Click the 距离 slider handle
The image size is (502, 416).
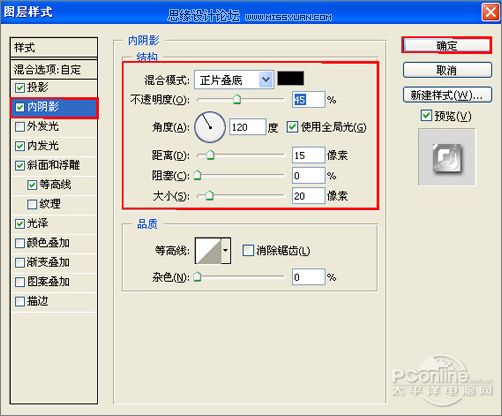pos(210,155)
